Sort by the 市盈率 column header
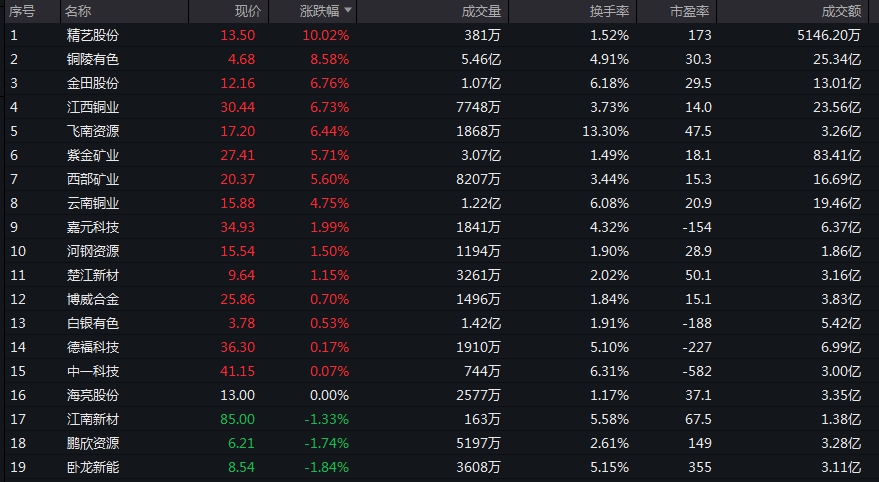 [x=690, y=11]
